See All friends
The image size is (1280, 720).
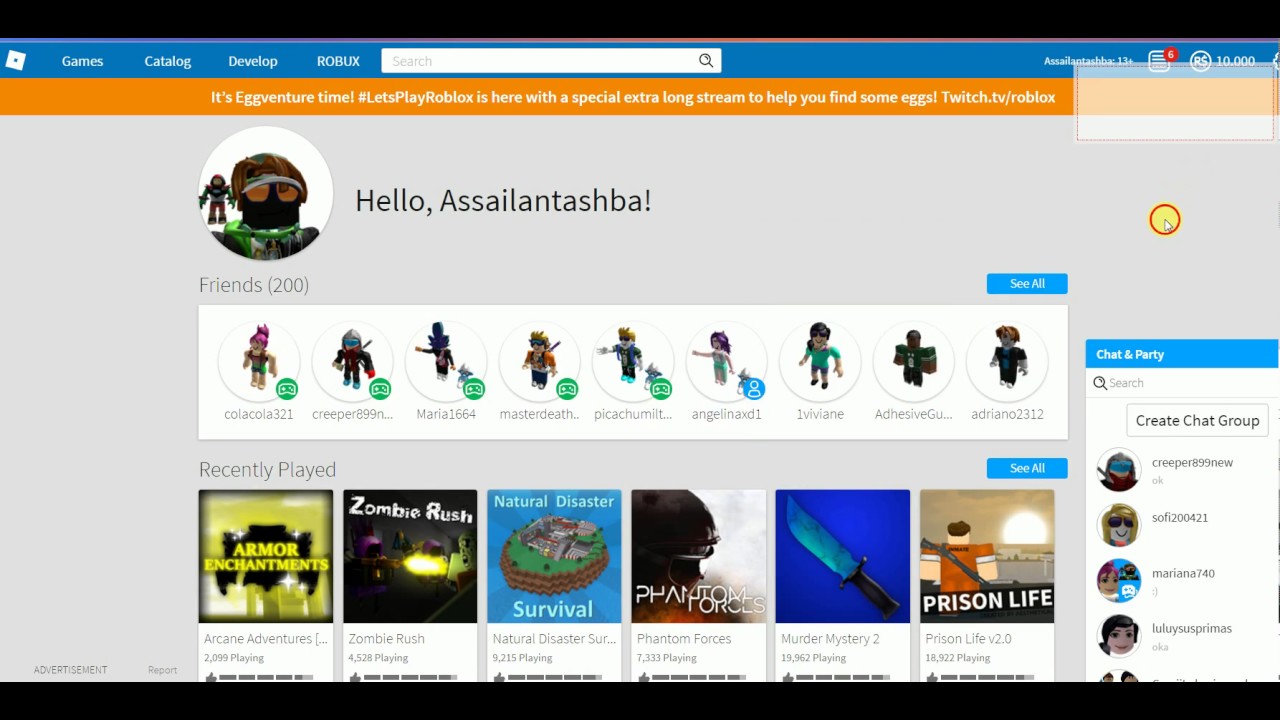tap(1027, 284)
